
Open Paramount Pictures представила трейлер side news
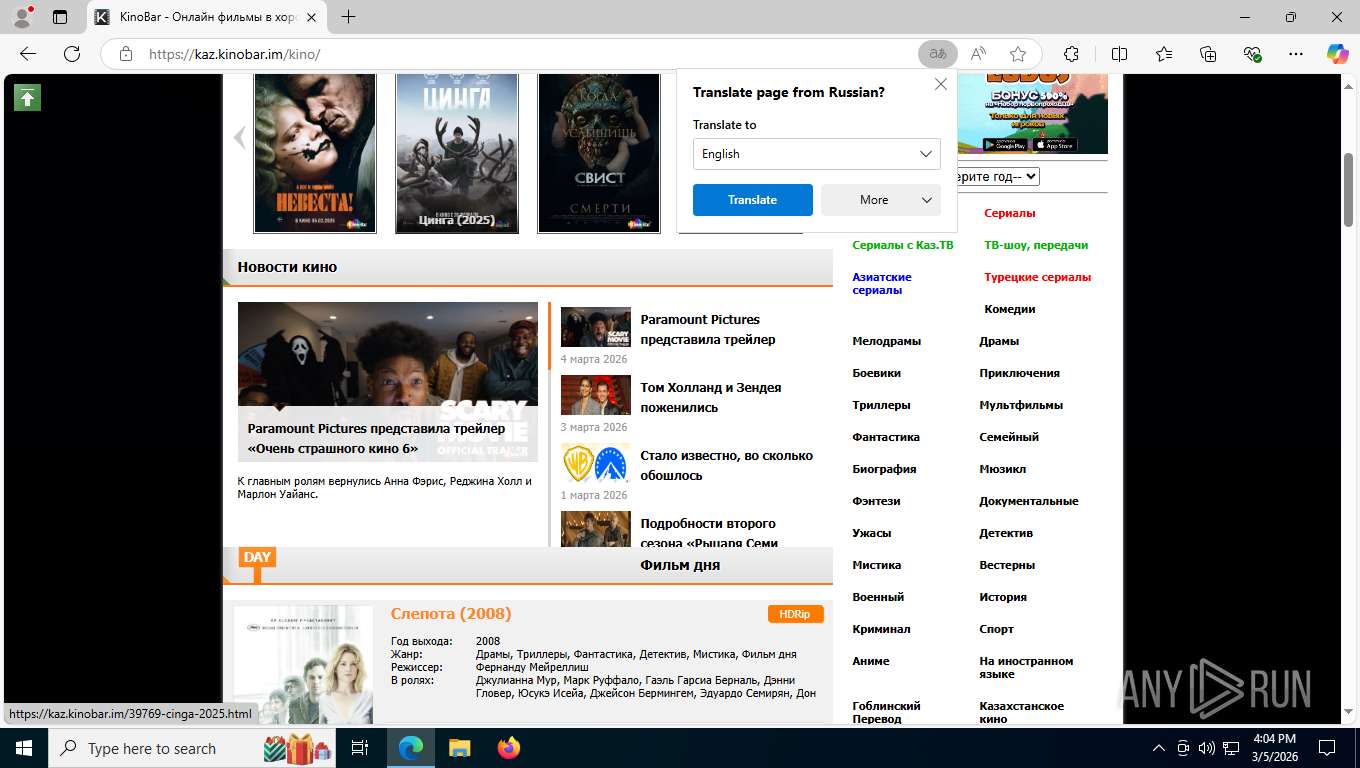(x=708, y=329)
